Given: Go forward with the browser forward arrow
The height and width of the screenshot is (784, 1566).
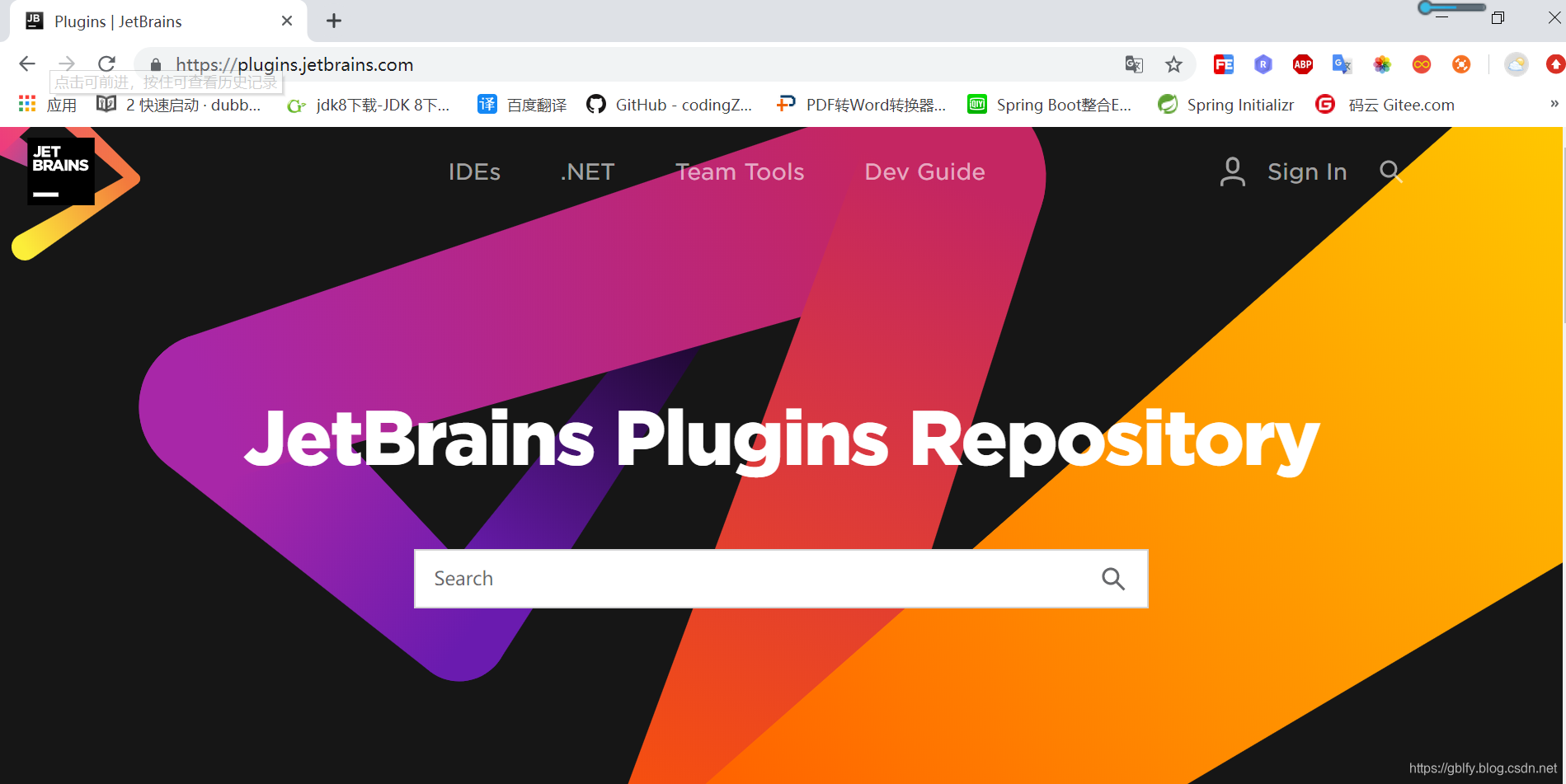Looking at the screenshot, I should coord(67,63).
